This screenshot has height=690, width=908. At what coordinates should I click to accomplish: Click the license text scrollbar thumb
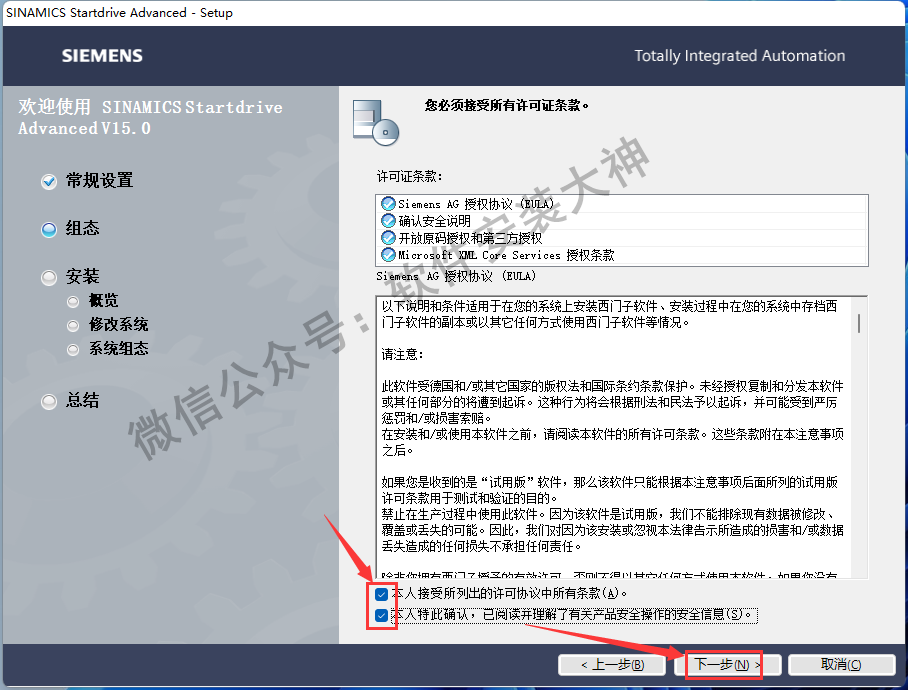(x=859, y=323)
